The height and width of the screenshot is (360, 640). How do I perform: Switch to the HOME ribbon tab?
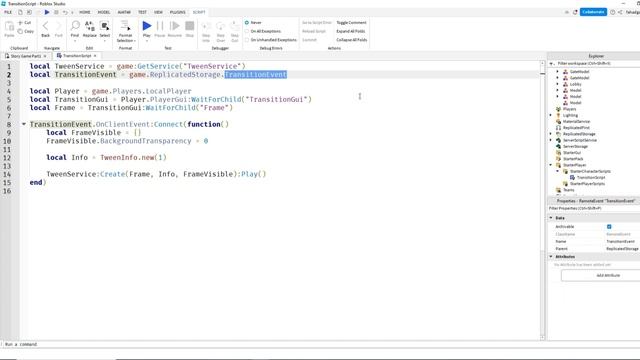tap(85, 12)
